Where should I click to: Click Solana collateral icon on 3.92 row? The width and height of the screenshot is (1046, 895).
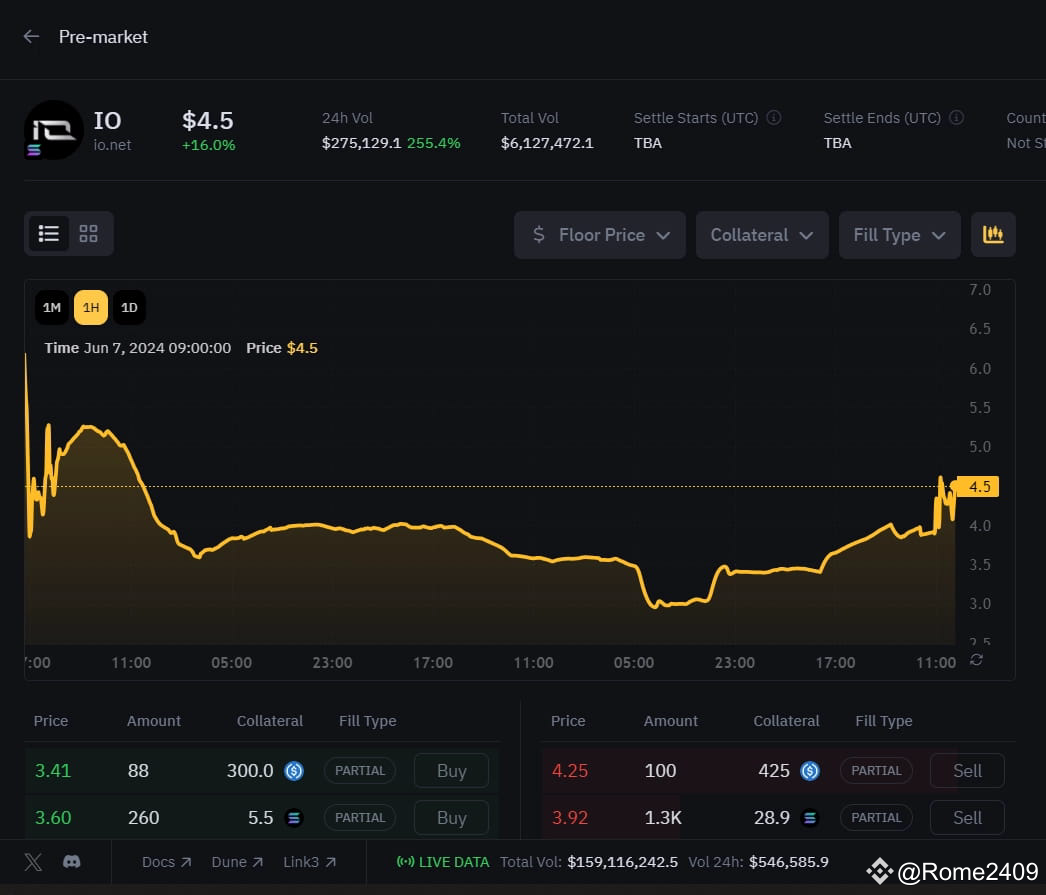pyautogui.click(x=810, y=818)
